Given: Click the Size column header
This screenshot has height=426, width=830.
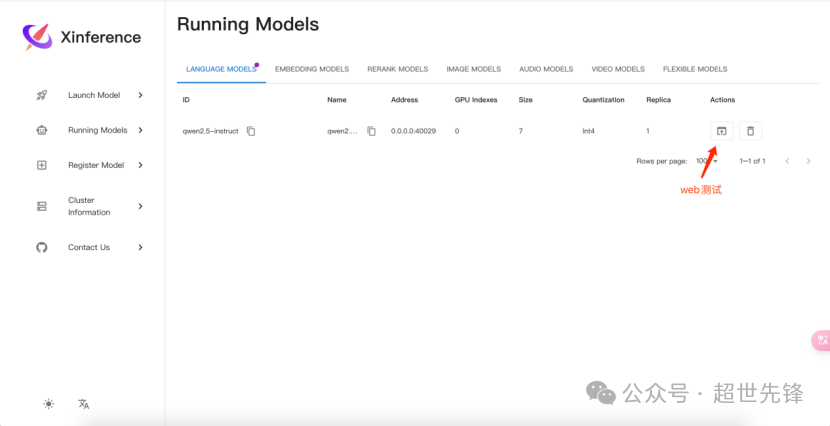Looking at the screenshot, I should 525,100.
